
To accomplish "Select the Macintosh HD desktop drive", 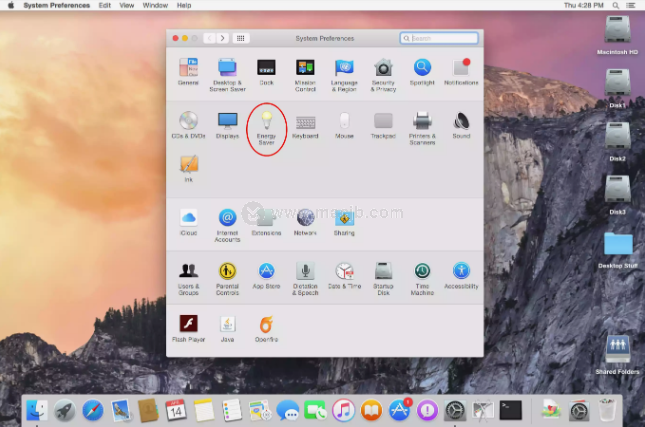I will pyautogui.click(x=617, y=35).
